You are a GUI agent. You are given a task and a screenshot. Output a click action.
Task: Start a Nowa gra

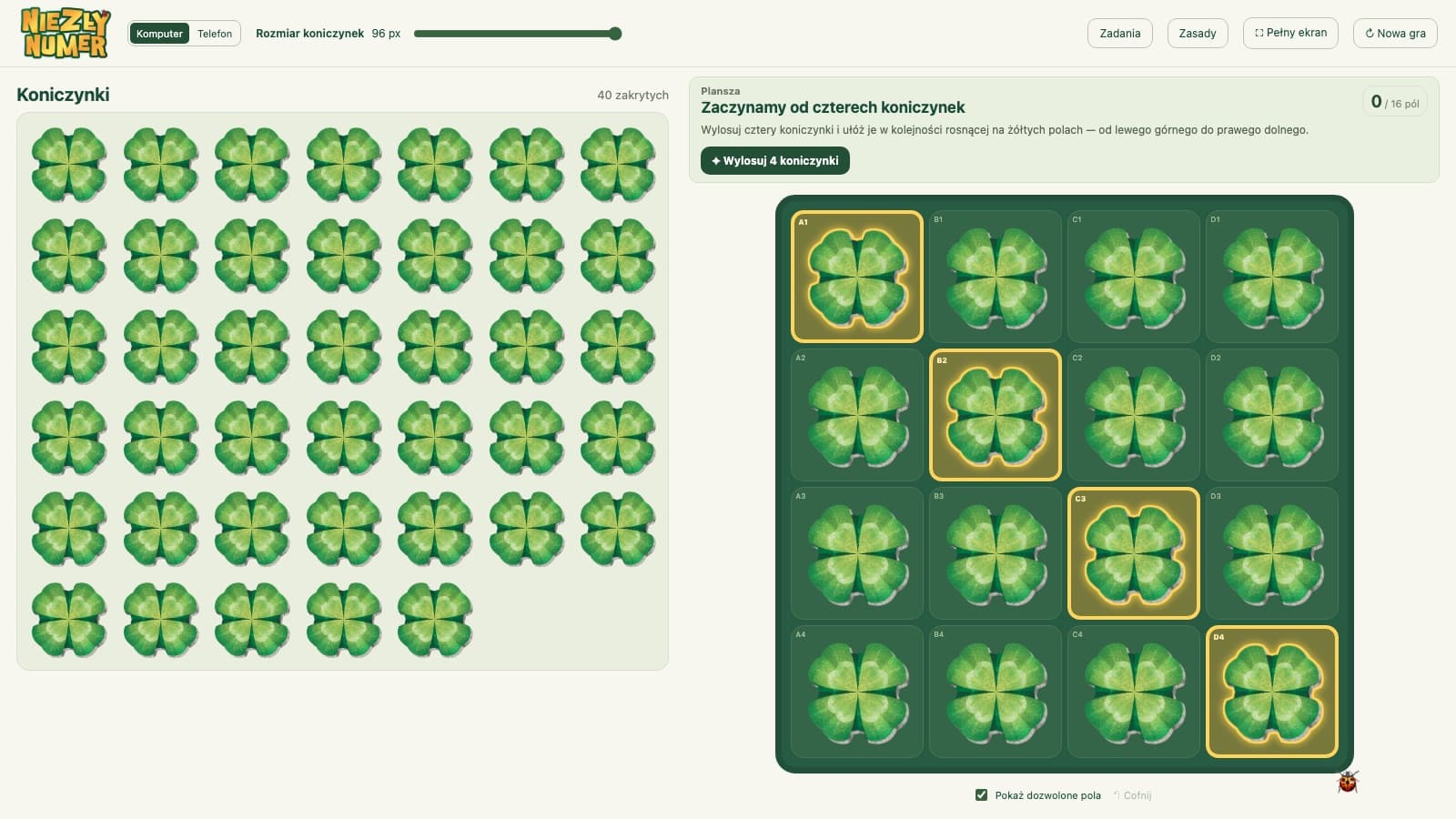tap(1395, 34)
